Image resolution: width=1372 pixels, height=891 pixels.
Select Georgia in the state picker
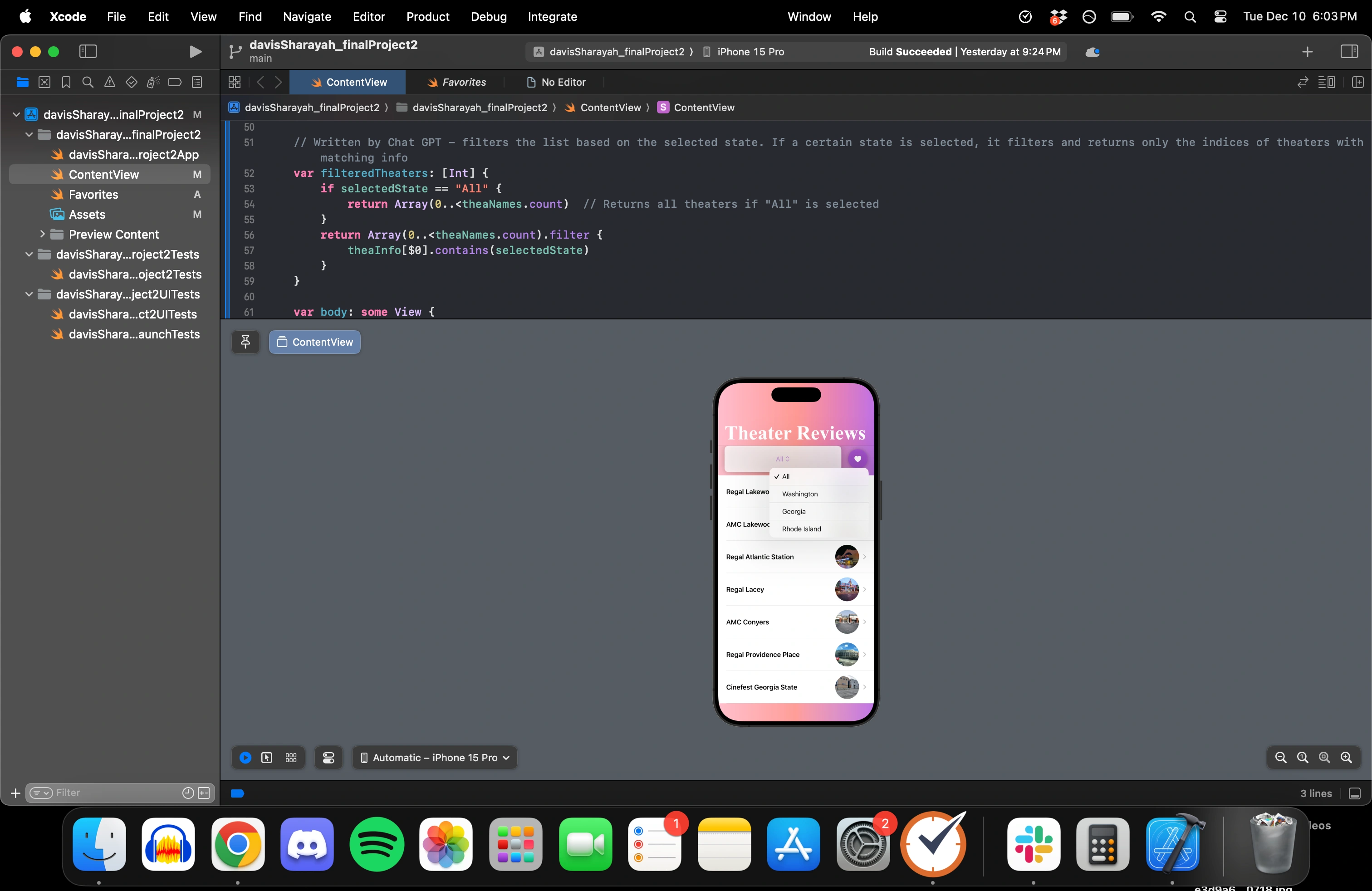[794, 511]
